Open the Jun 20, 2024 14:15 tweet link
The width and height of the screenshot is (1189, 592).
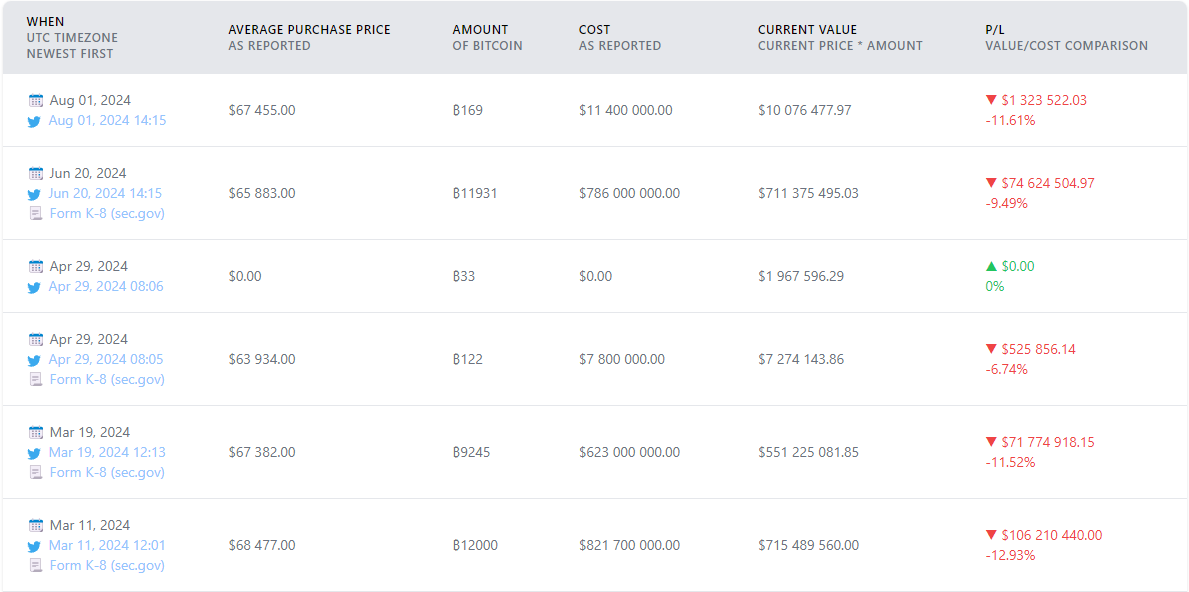(105, 193)
